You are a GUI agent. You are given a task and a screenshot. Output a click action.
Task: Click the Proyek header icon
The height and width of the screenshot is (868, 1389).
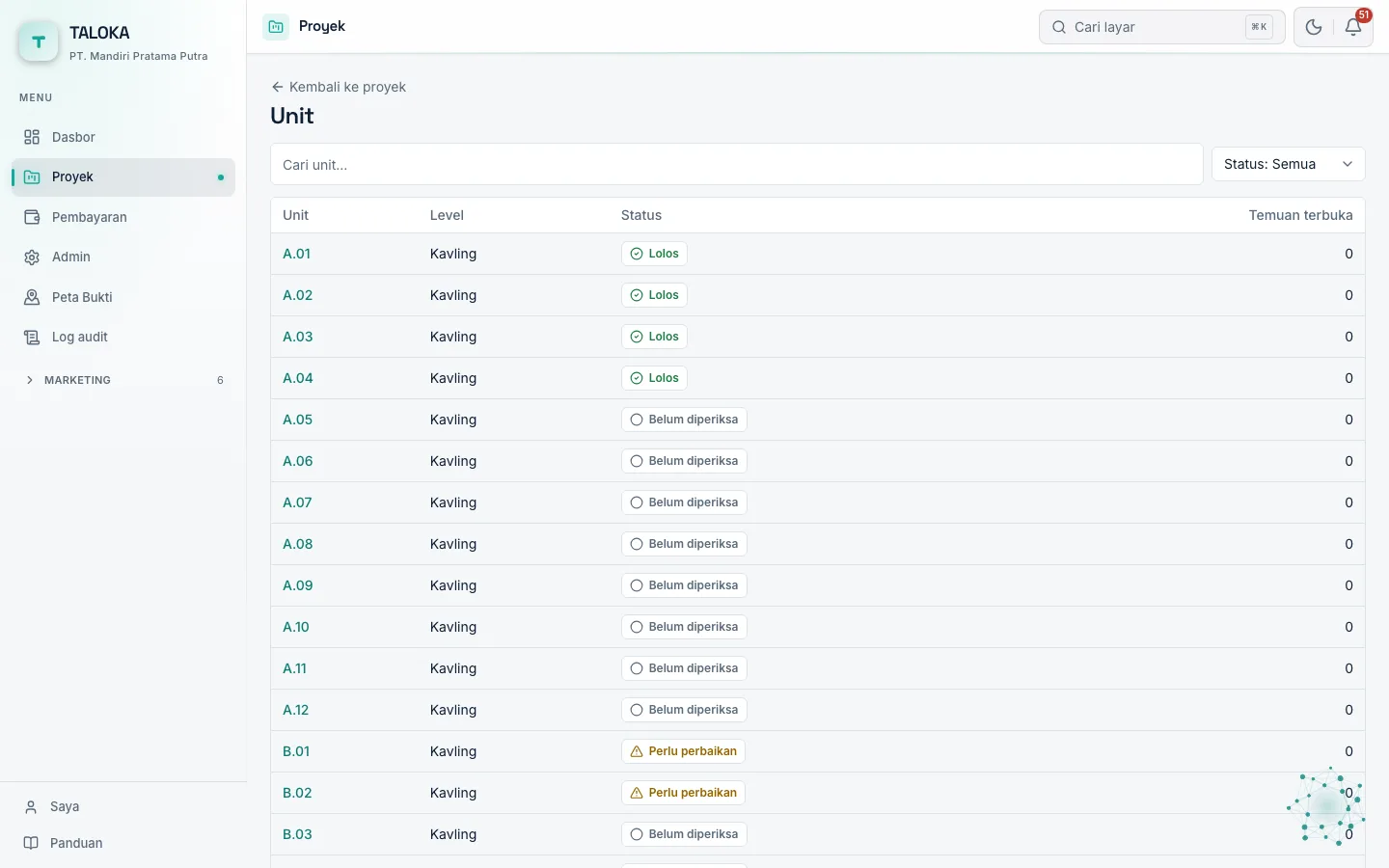tap(276, 27)
